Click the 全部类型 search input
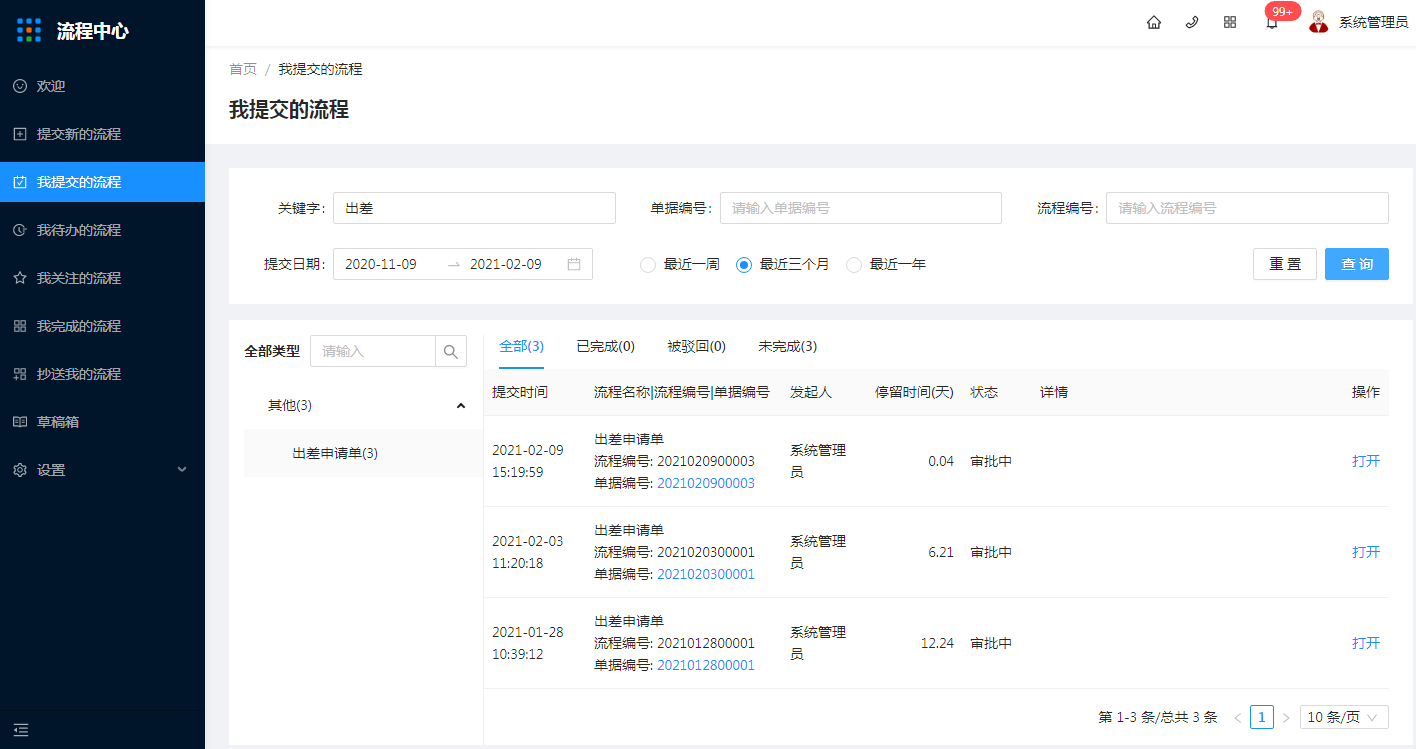 pyautogui.click(x=373, y=351)
